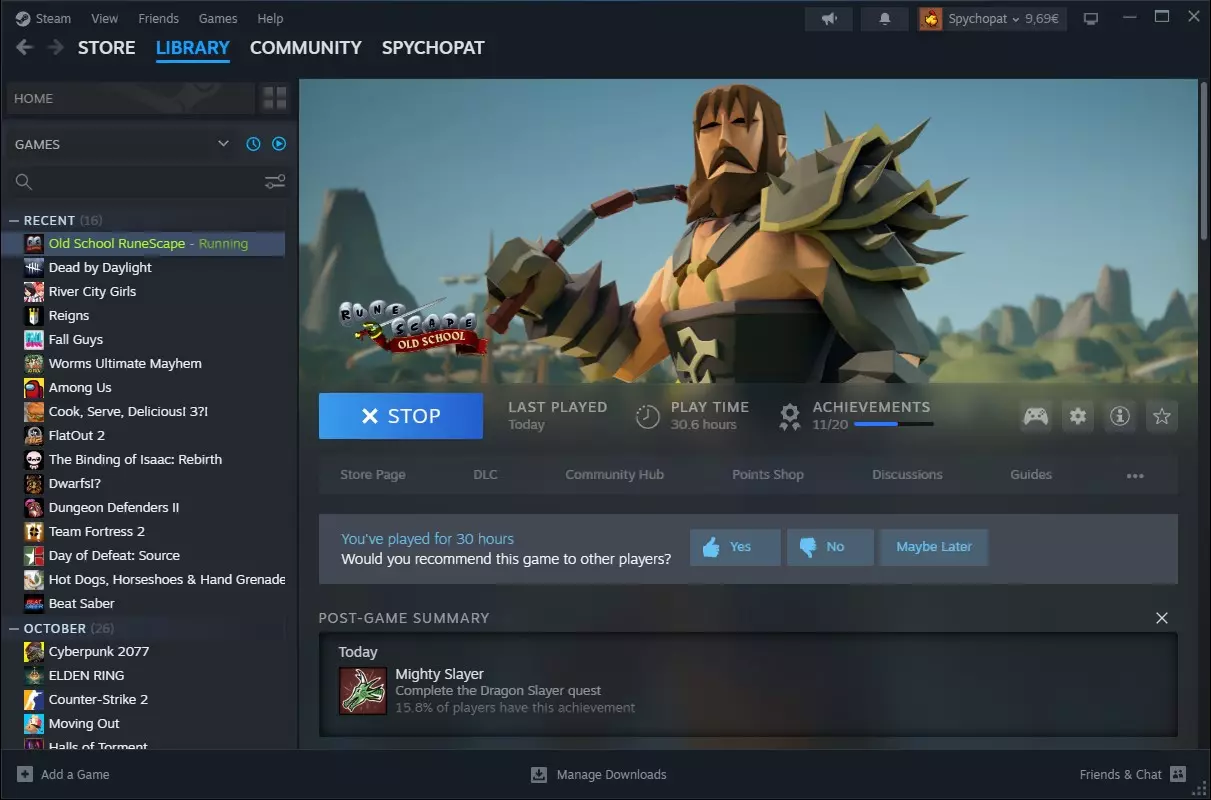
Task: Click the Mighty Slayer achievement icon
Action: pos(363,691)
